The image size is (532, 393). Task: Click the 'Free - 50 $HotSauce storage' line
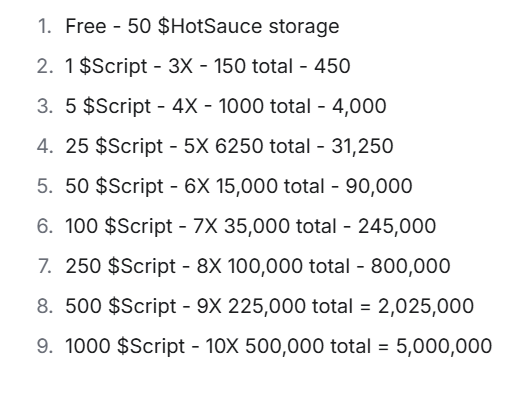202,26
